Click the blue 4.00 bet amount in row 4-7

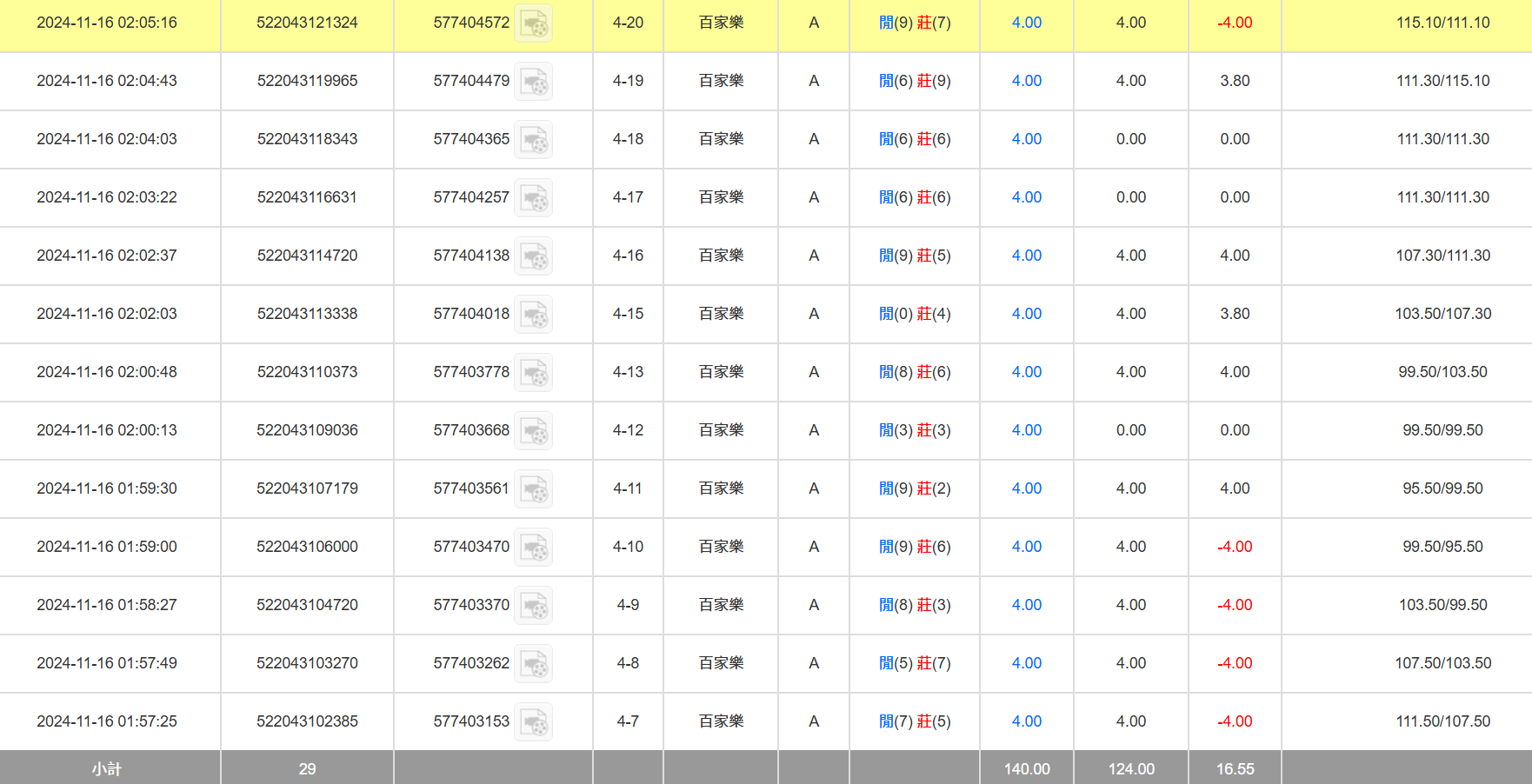[x=1026, y=721]
